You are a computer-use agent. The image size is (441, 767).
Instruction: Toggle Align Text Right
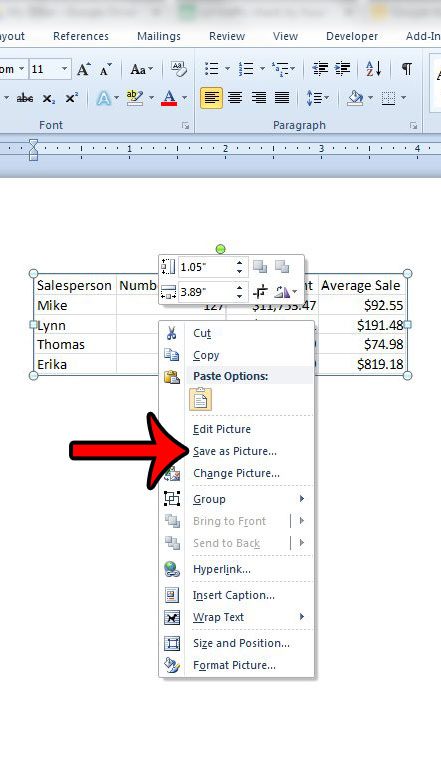(x=259, y=98)
